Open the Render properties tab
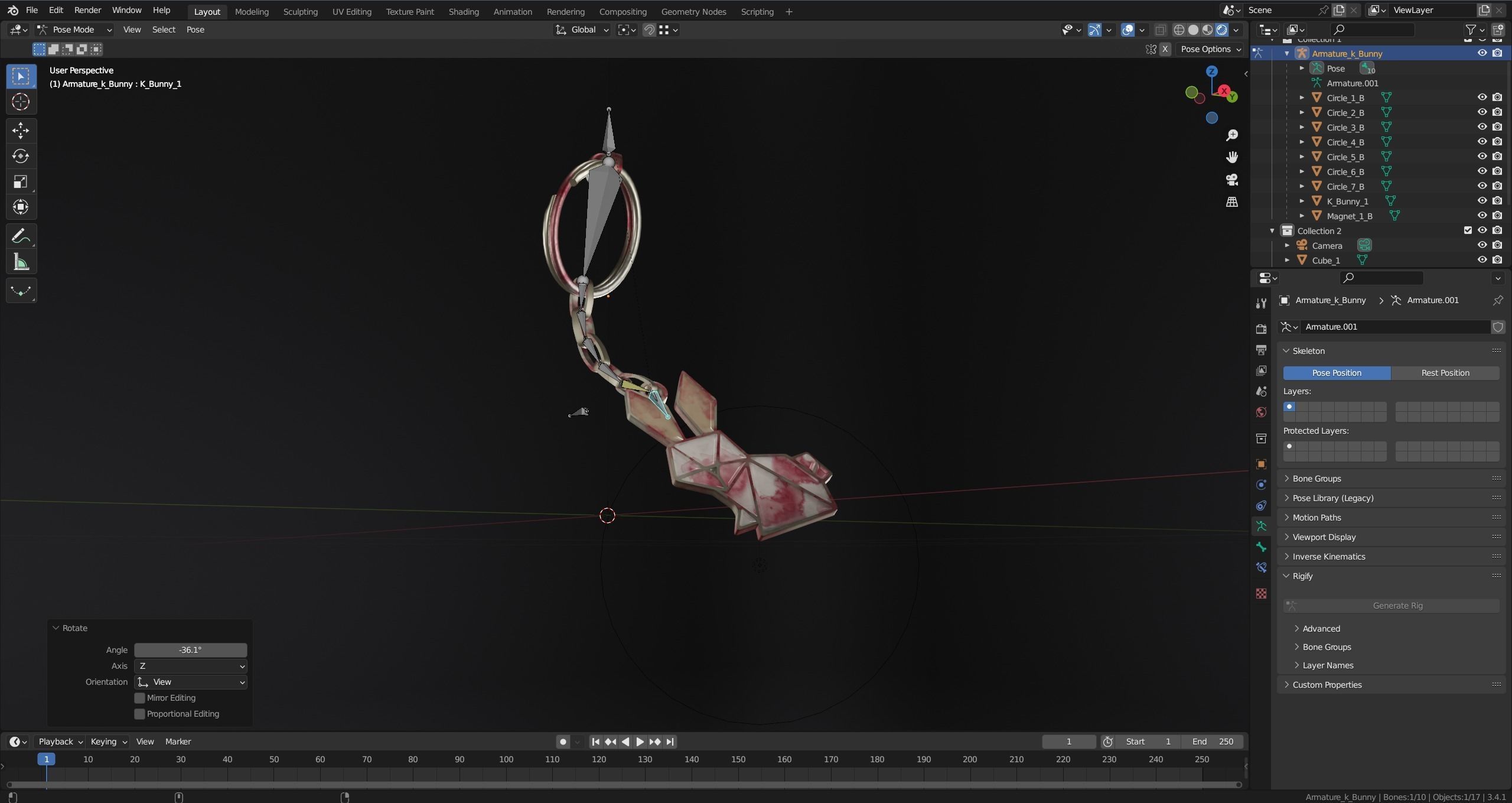Screen dimensions: 1512x803 coord(1261,329)
